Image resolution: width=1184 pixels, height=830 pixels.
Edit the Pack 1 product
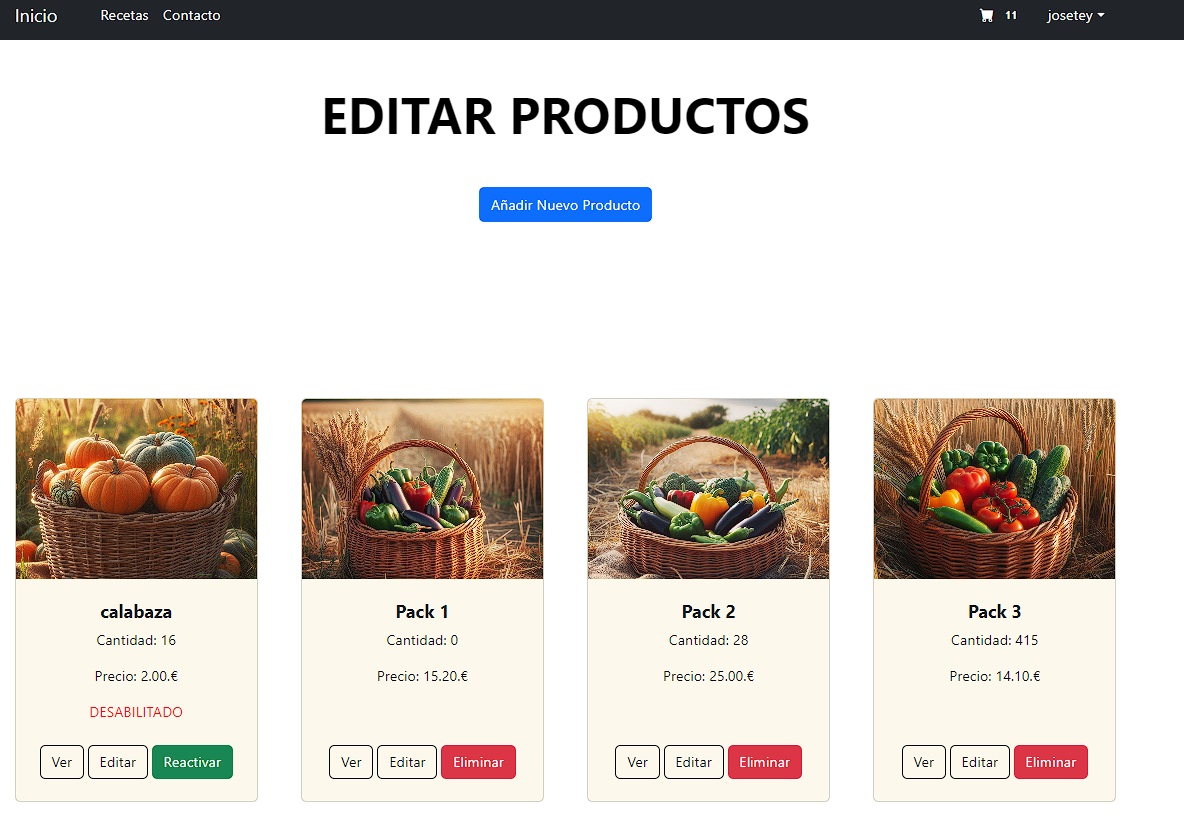click(x=407, y=762)
